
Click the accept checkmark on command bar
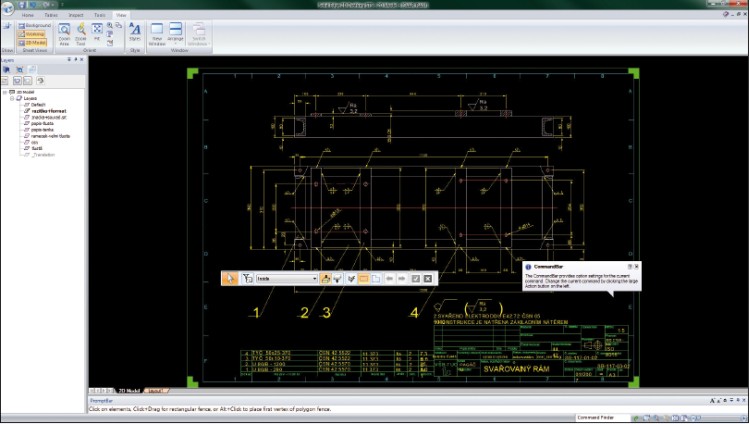coord(415,278)
